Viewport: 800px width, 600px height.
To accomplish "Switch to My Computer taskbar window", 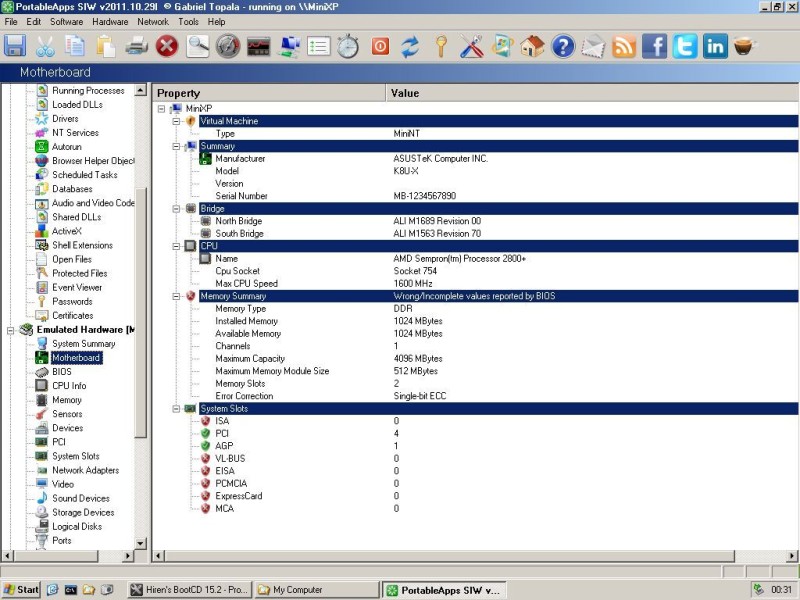I will click(x=316, y=590).
